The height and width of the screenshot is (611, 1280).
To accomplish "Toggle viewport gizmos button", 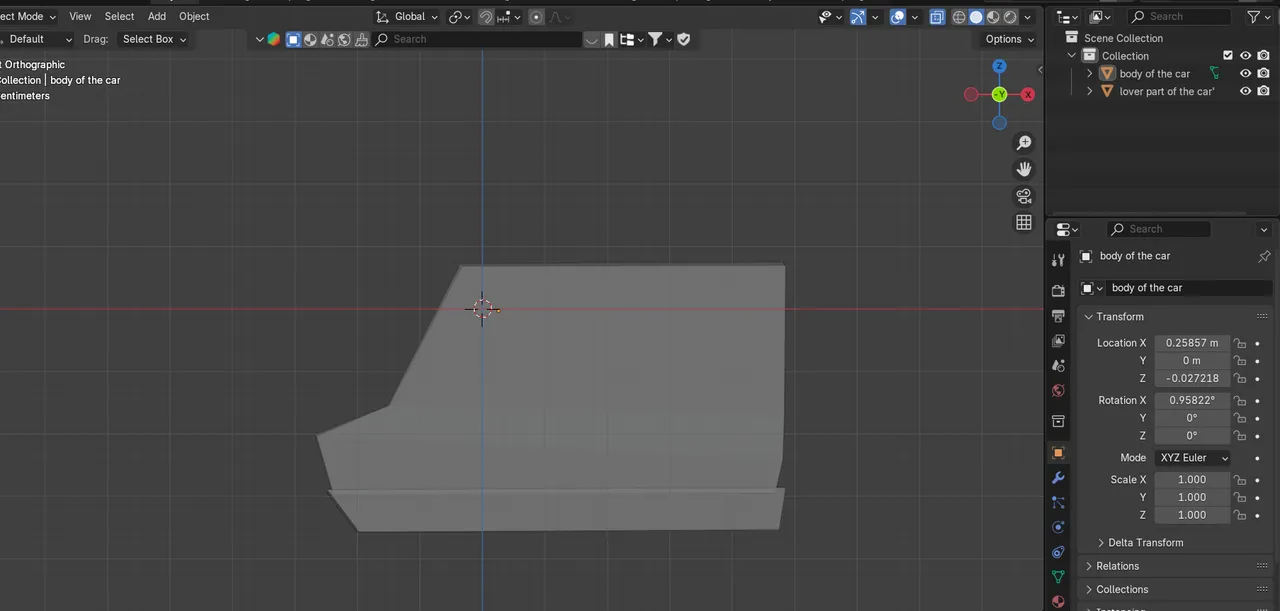I will 858,17.
